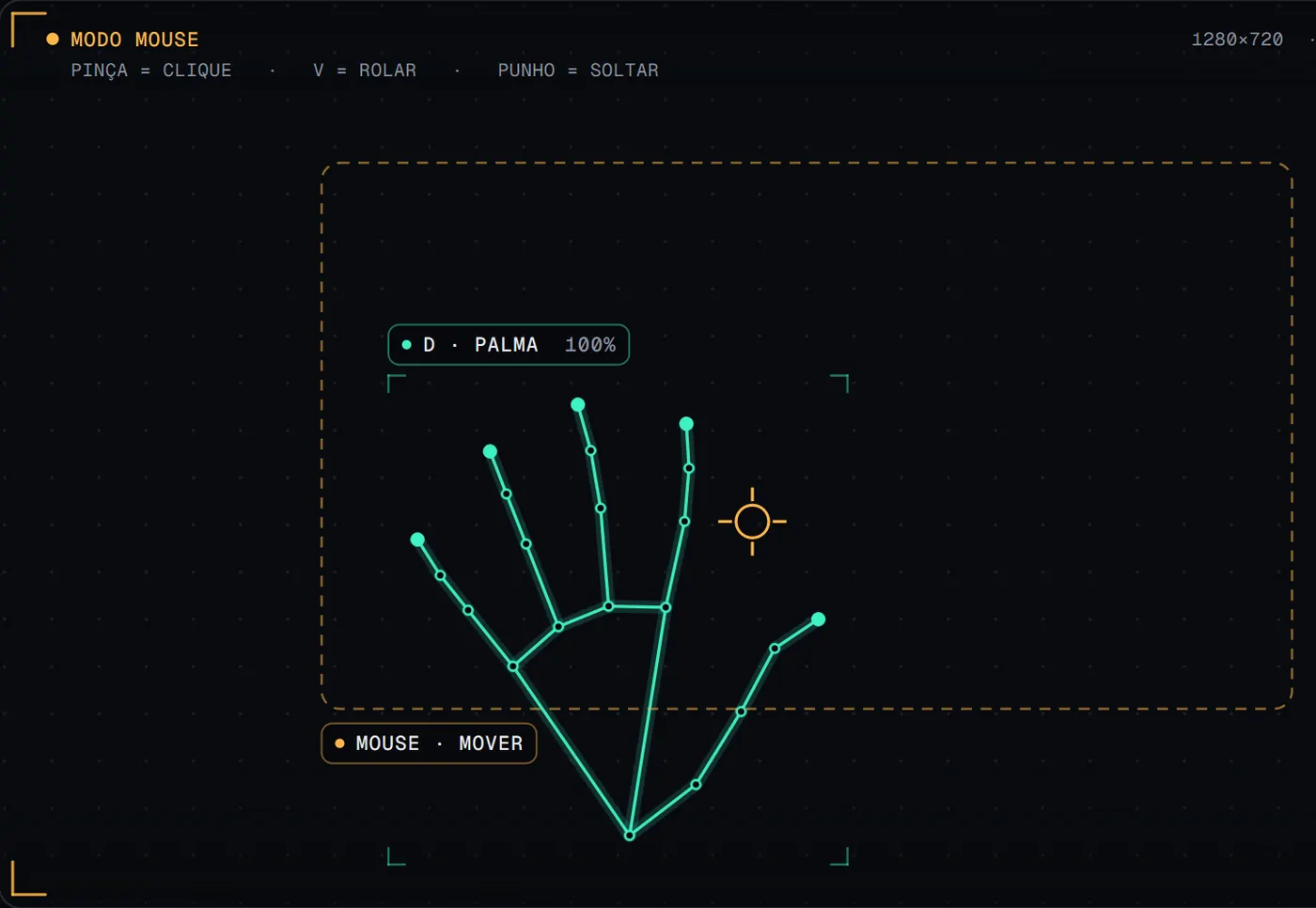
Task: Click the green dot in PALMA badge
Action: (407, 345)
